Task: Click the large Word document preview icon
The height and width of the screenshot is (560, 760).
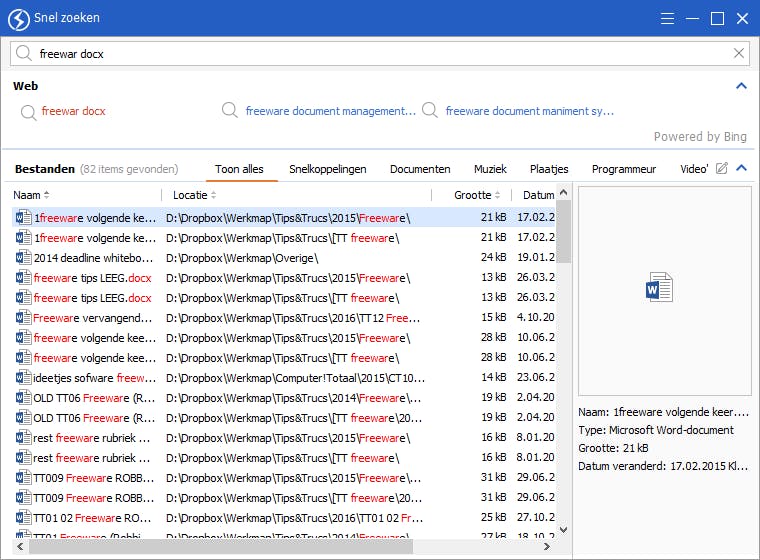Action: [x=659, y=288]
